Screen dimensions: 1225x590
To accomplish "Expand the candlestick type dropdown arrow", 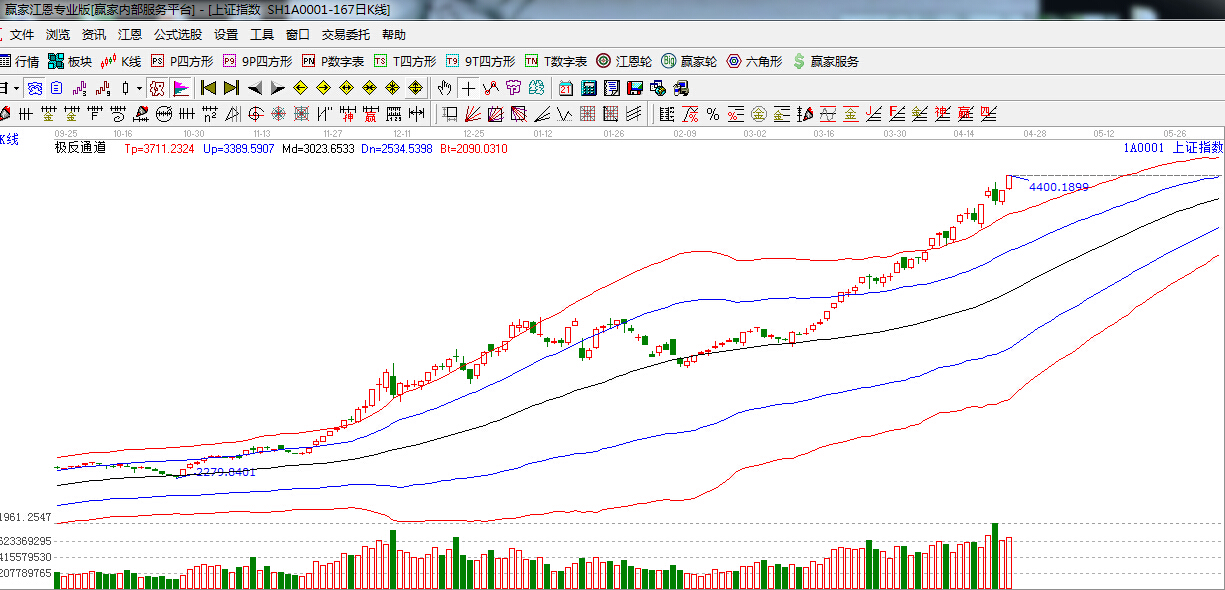I will coord(139,88).
